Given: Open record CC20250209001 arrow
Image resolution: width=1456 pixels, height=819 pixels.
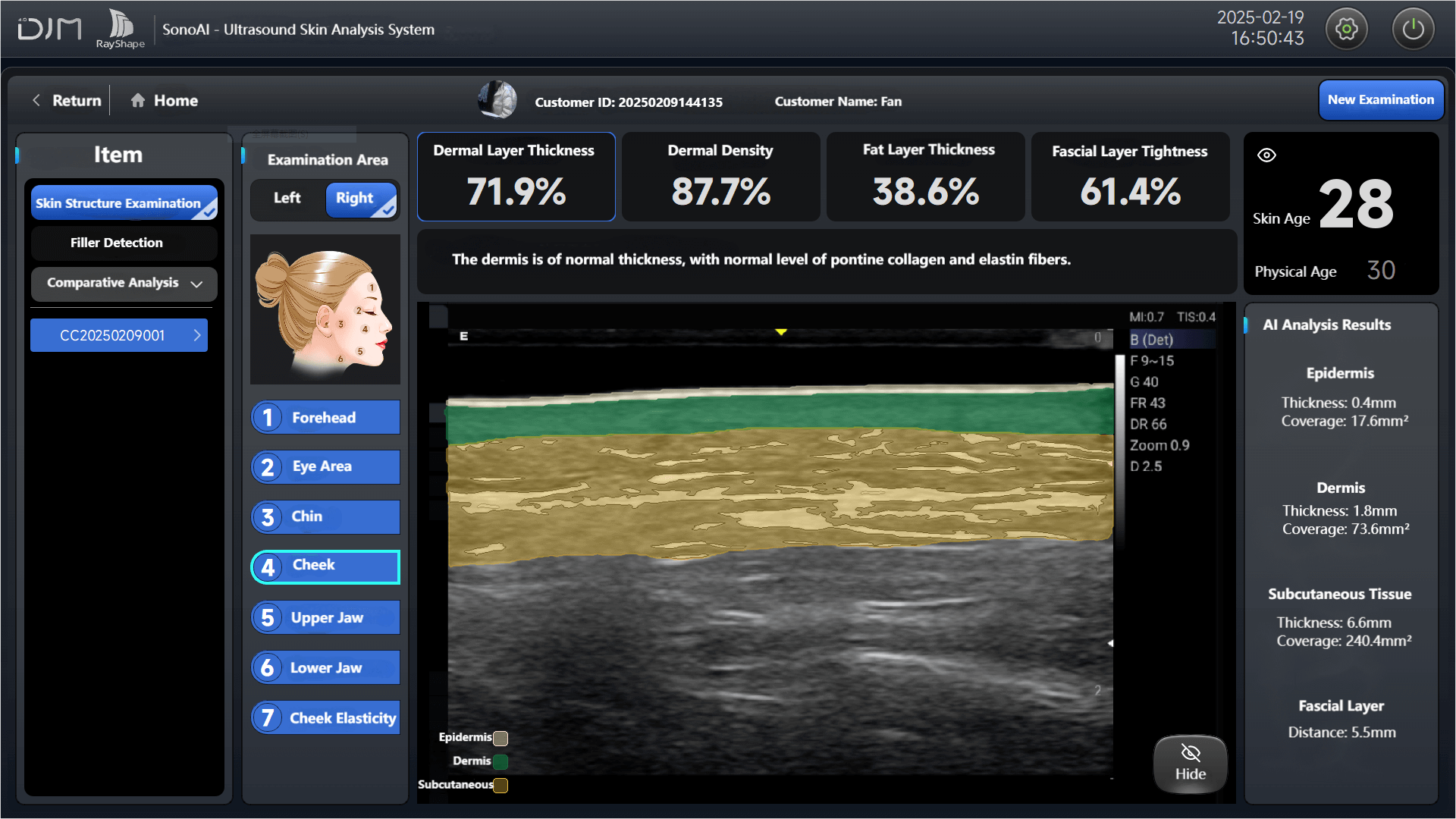Looking at the screenshot, I should [x=197, y=335].
